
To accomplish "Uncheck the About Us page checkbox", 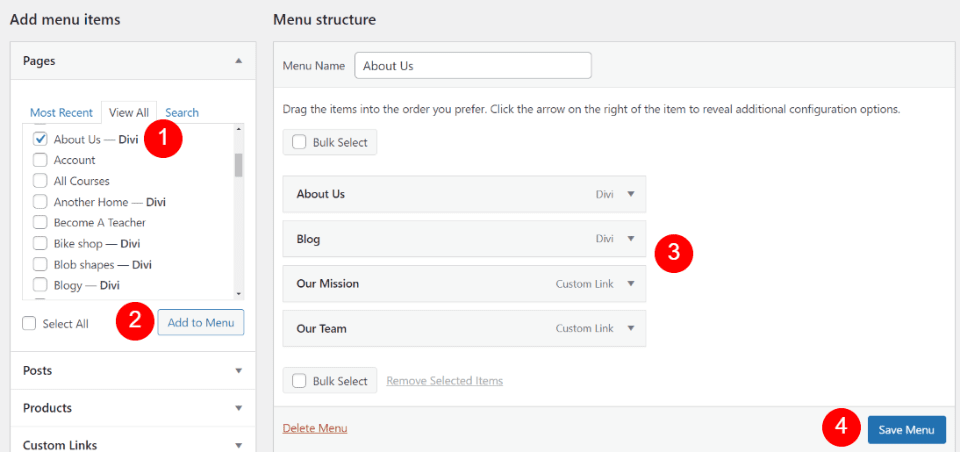I will (x=41, y=139).
